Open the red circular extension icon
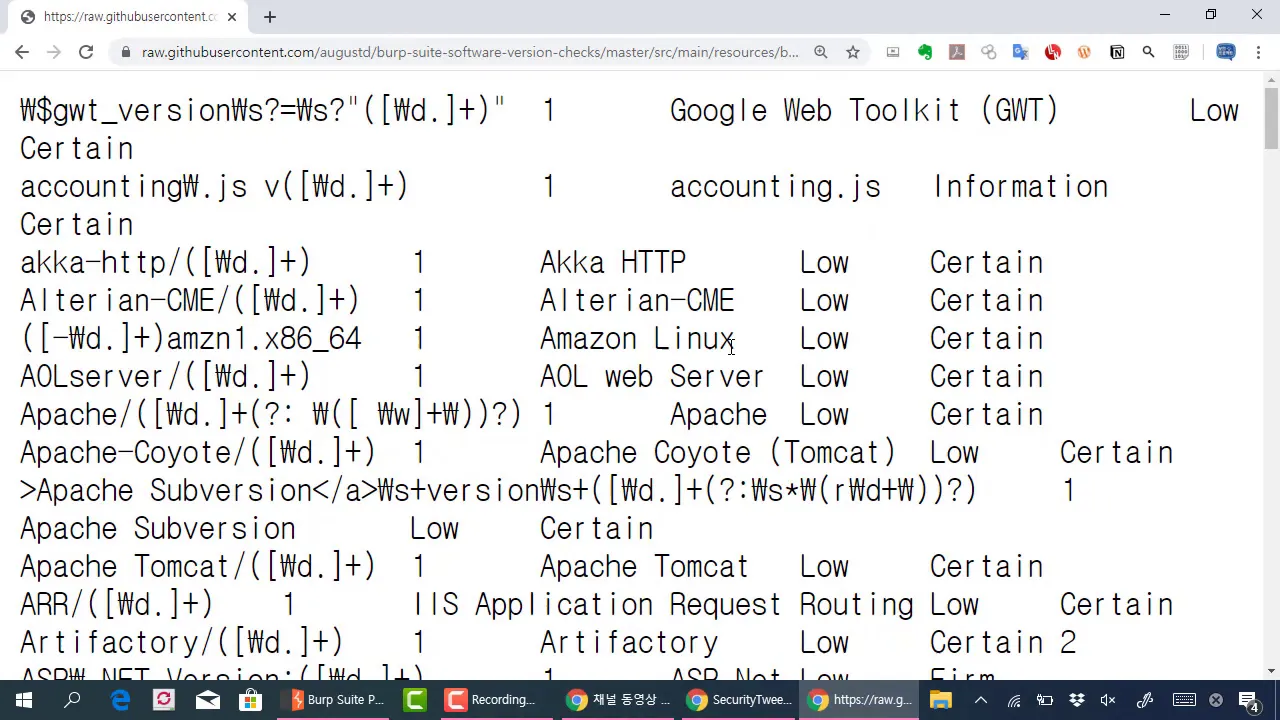Screen dimensions: 1280x720 tap(1052, 52)
